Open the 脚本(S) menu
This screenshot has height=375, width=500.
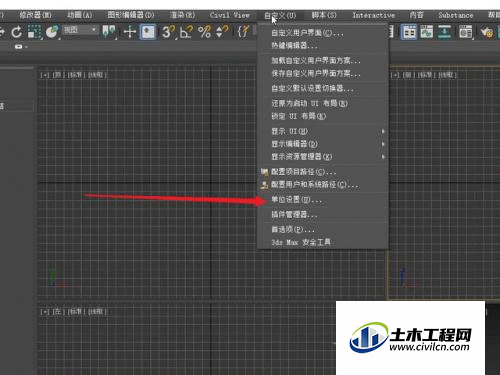pyautogui.click(x=324, y=15)
